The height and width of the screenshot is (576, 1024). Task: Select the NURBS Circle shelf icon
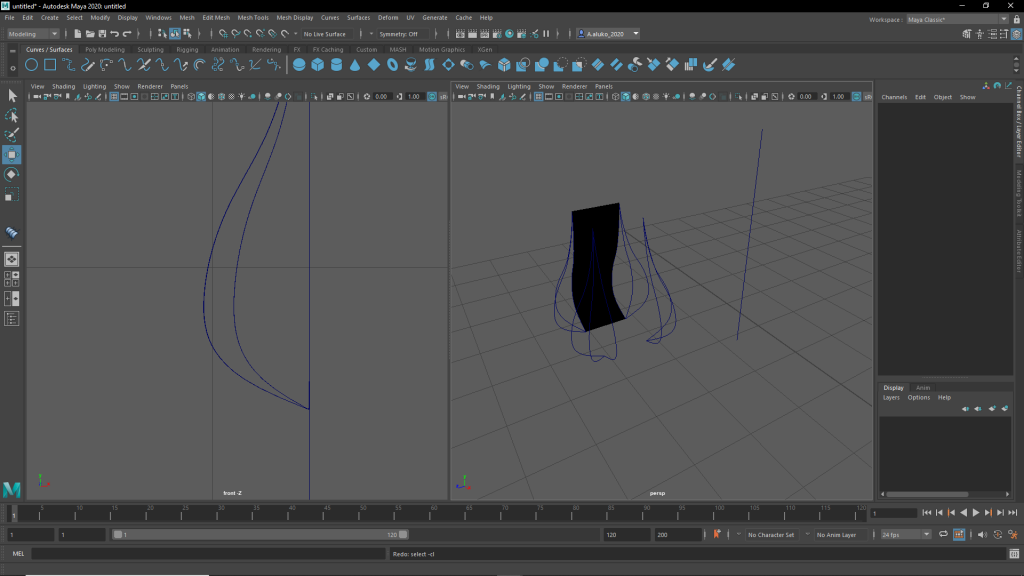32,65
